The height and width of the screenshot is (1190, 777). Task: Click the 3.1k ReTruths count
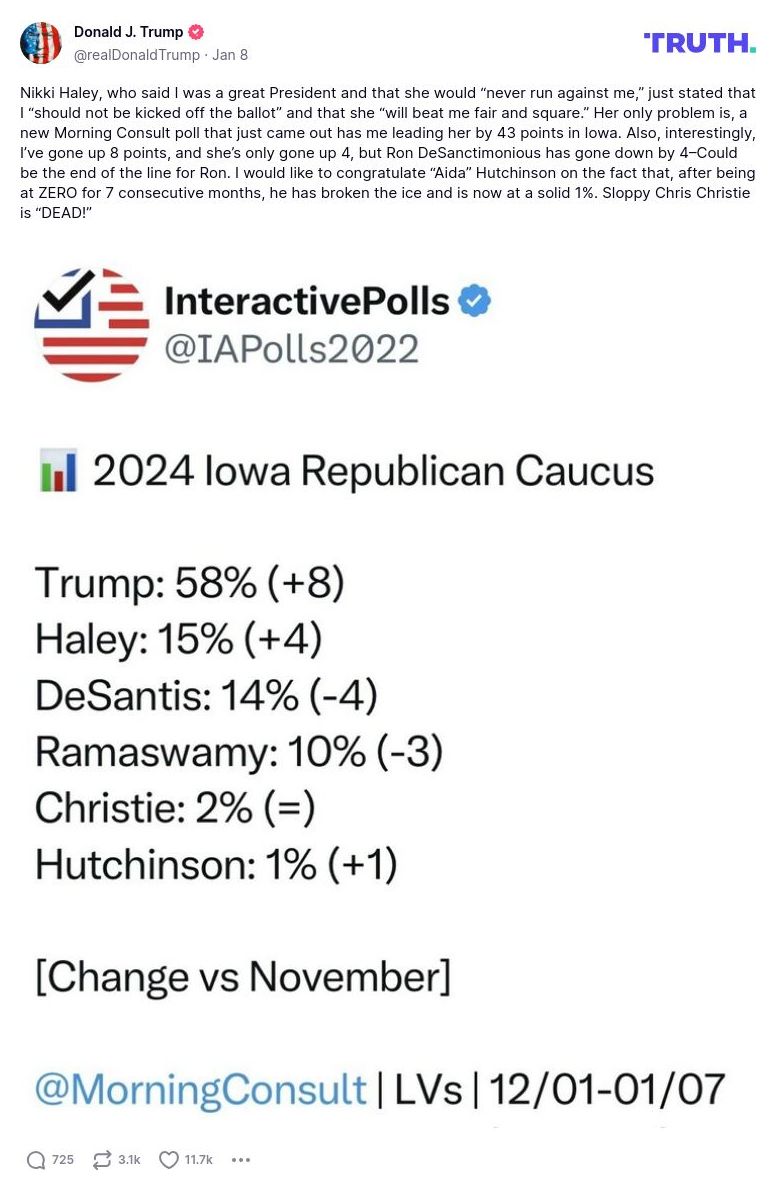129,1160
